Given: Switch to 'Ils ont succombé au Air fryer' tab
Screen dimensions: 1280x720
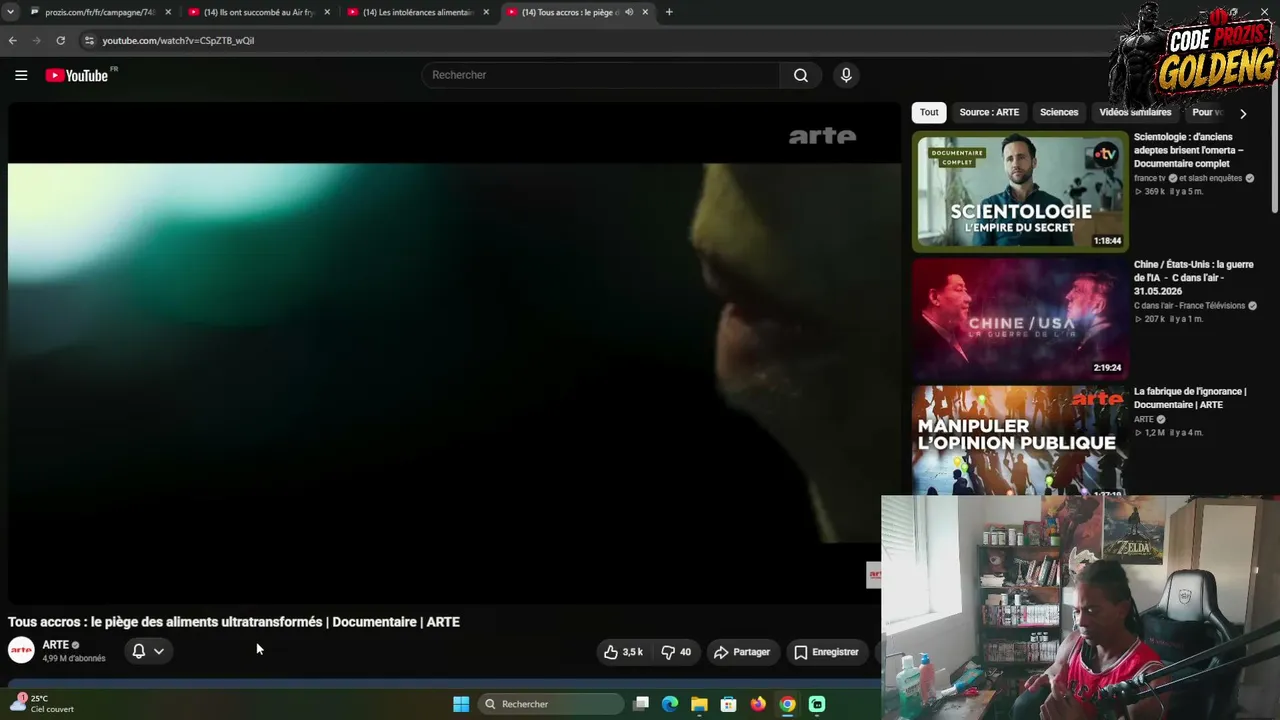Looking at the screenshot, I should point(258,12).
